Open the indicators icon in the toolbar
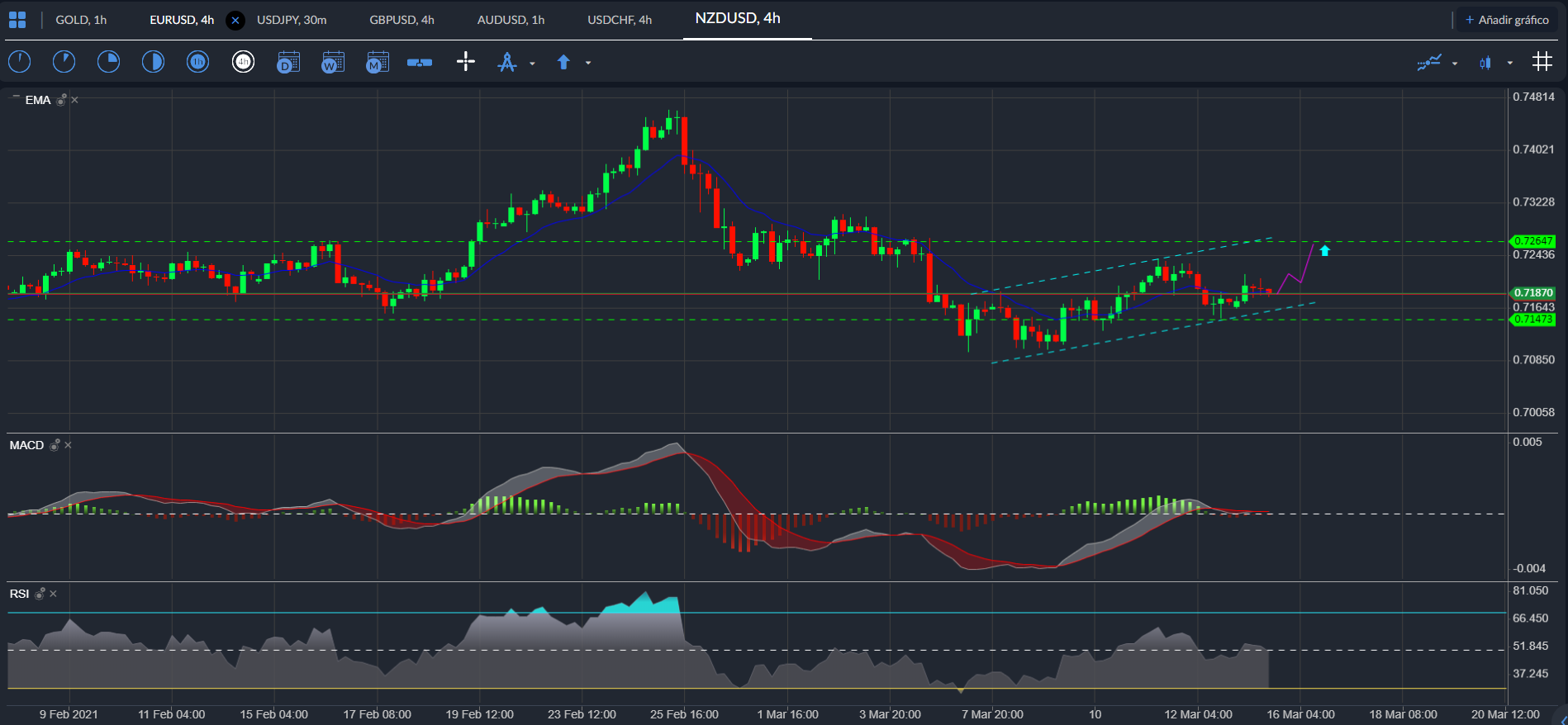Viewport: 1568px width, 725px height. [1429, 62]
